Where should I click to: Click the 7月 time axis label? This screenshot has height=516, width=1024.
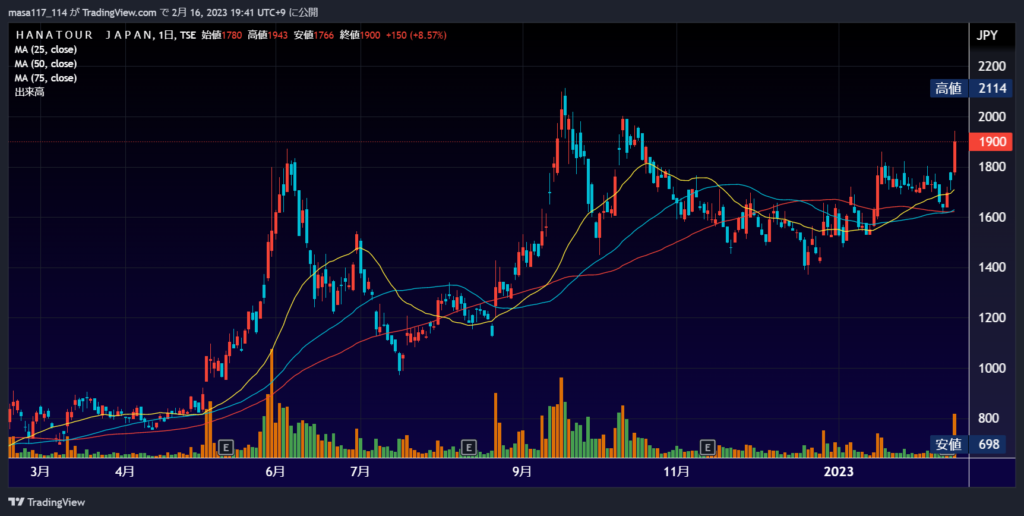(360, 472)
